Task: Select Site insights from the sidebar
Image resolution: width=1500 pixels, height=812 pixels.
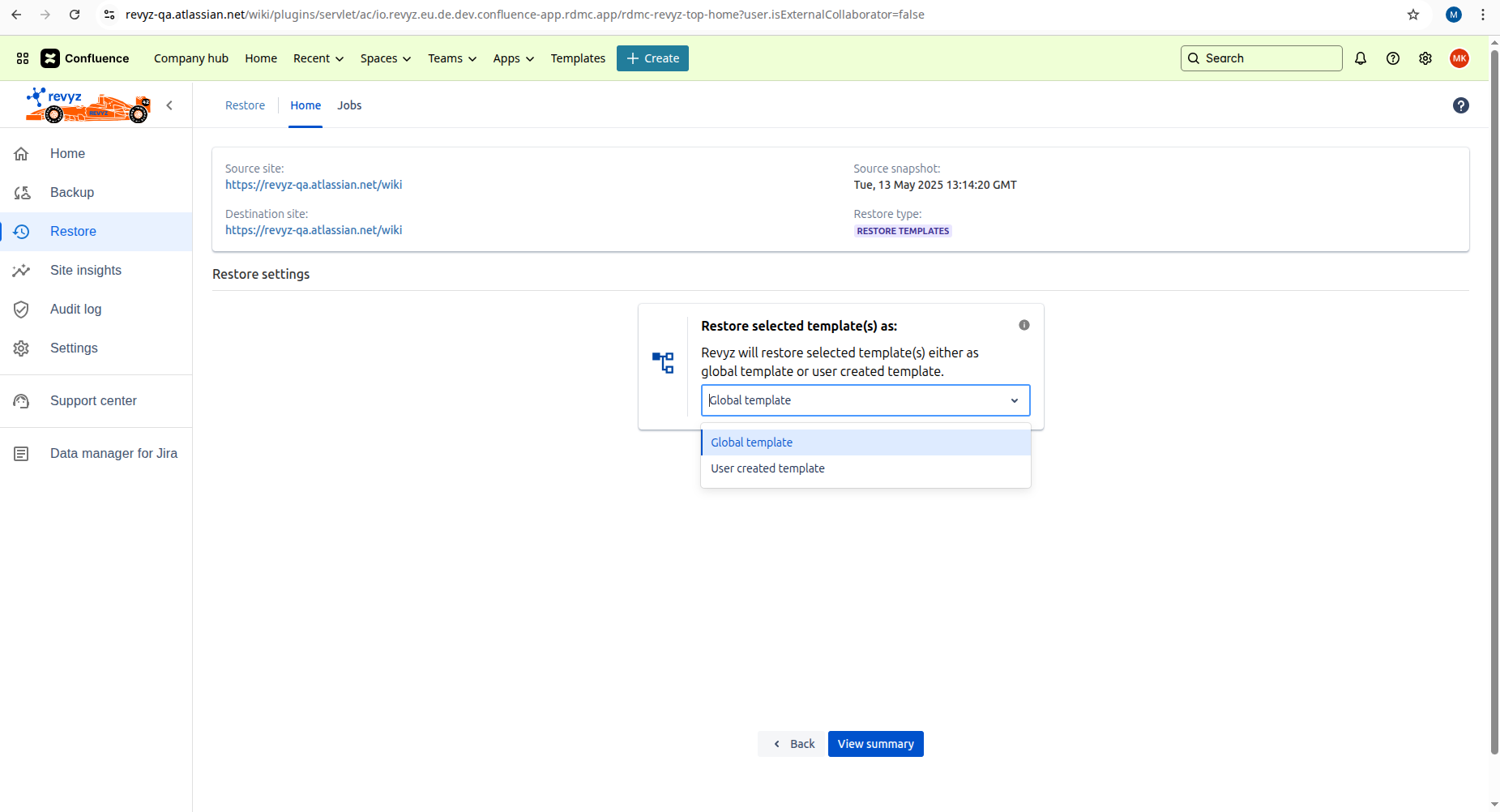Action: (85, 270)
